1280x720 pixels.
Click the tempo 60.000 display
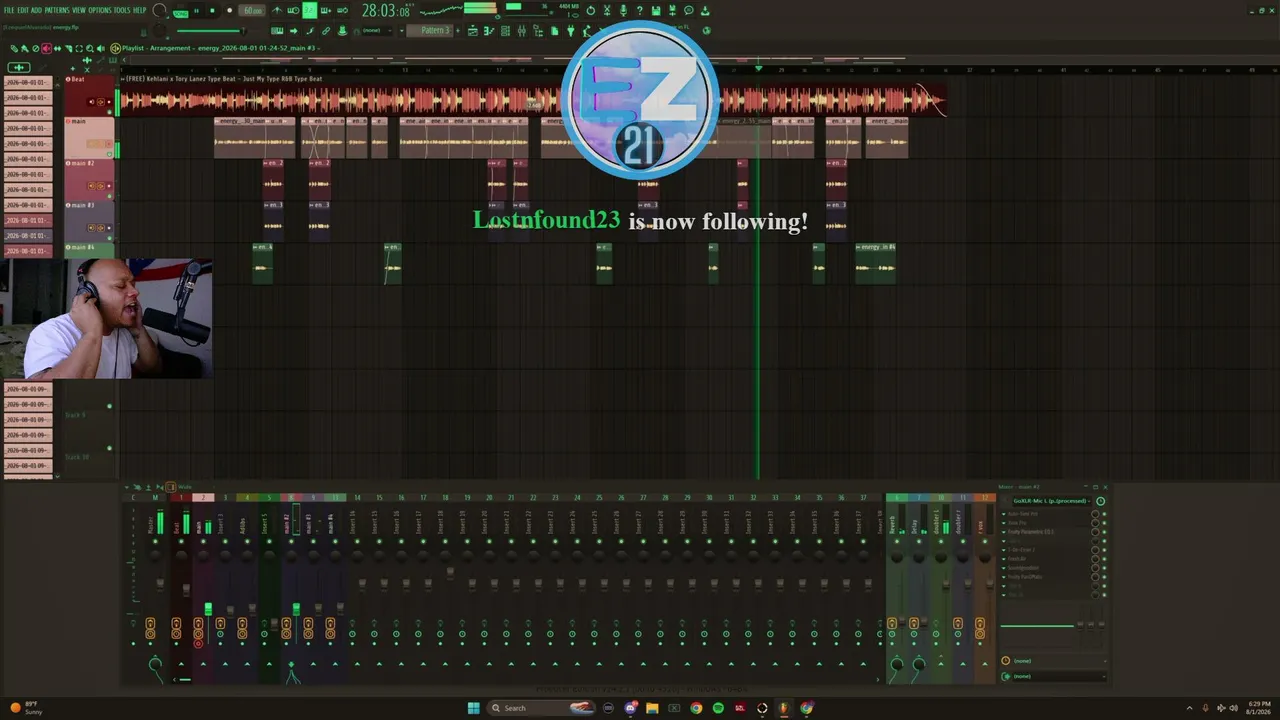pos(252,11)
